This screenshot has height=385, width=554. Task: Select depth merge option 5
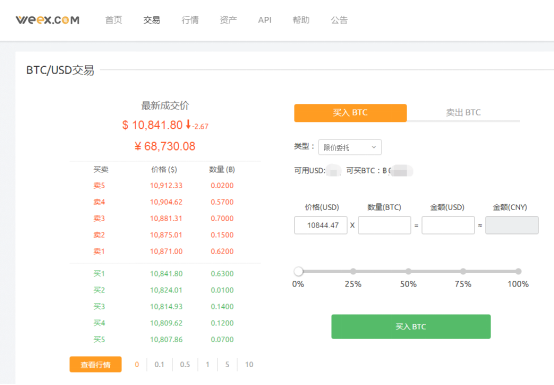[x=227, y=365]
